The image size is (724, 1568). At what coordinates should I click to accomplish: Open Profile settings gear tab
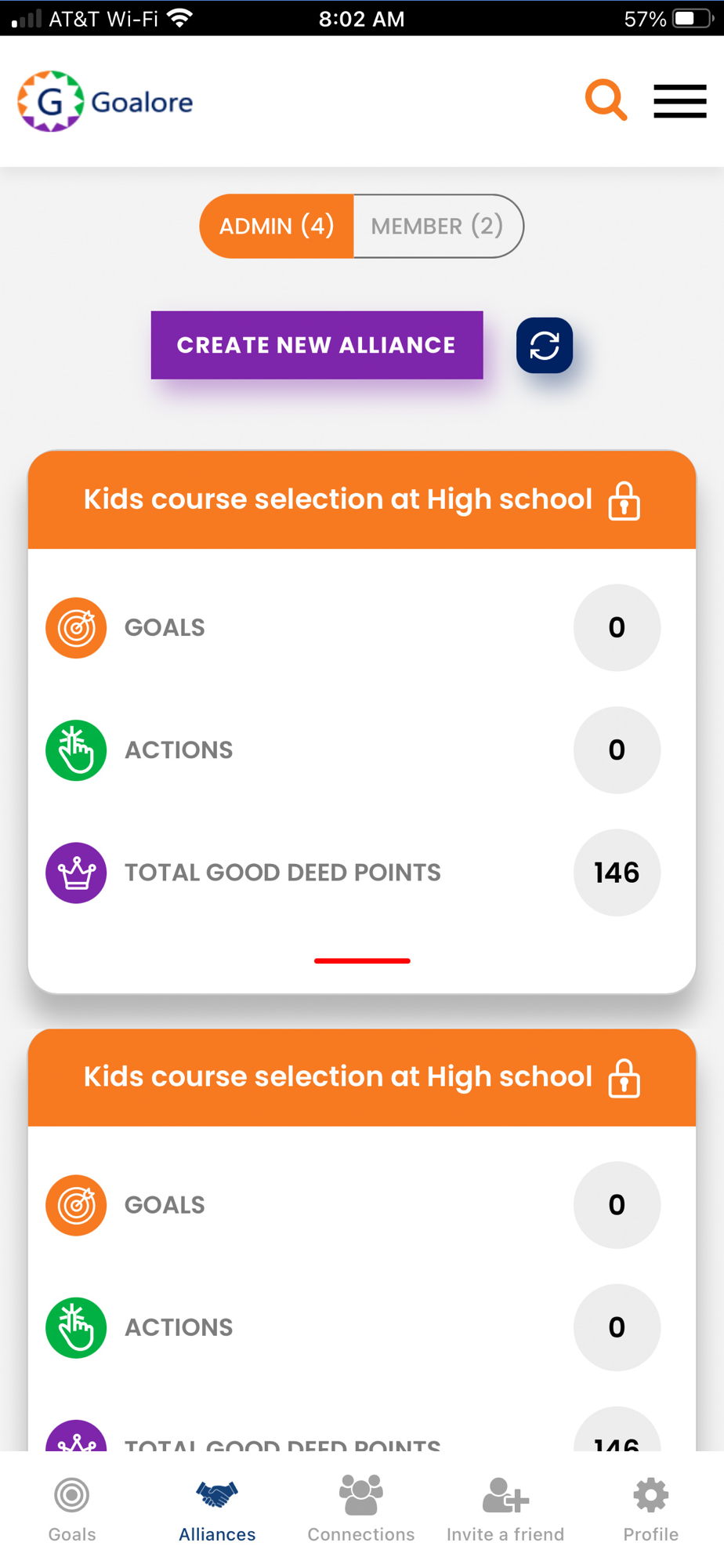coord(651,1510)
